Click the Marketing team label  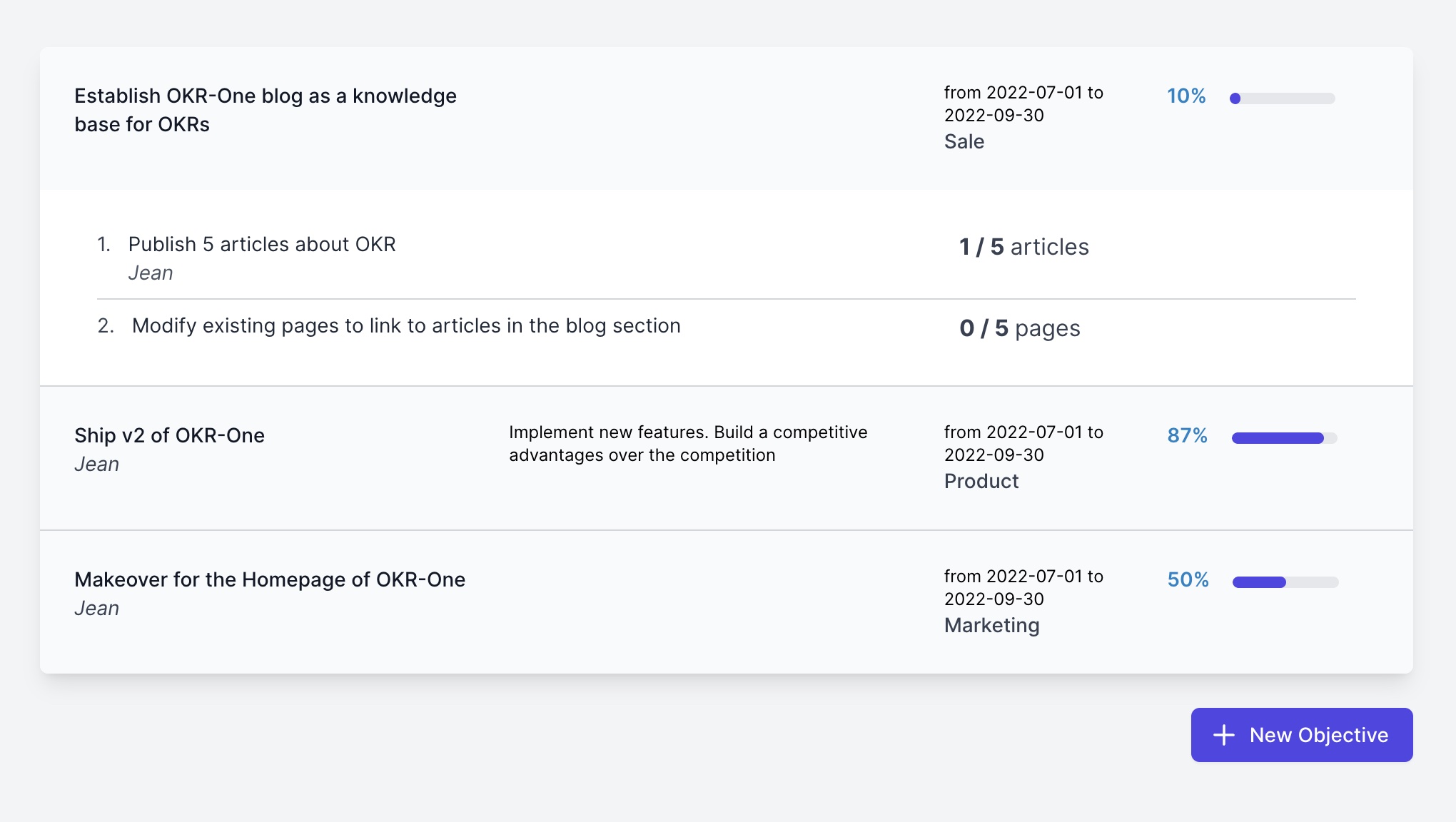[x=991, y=625]
